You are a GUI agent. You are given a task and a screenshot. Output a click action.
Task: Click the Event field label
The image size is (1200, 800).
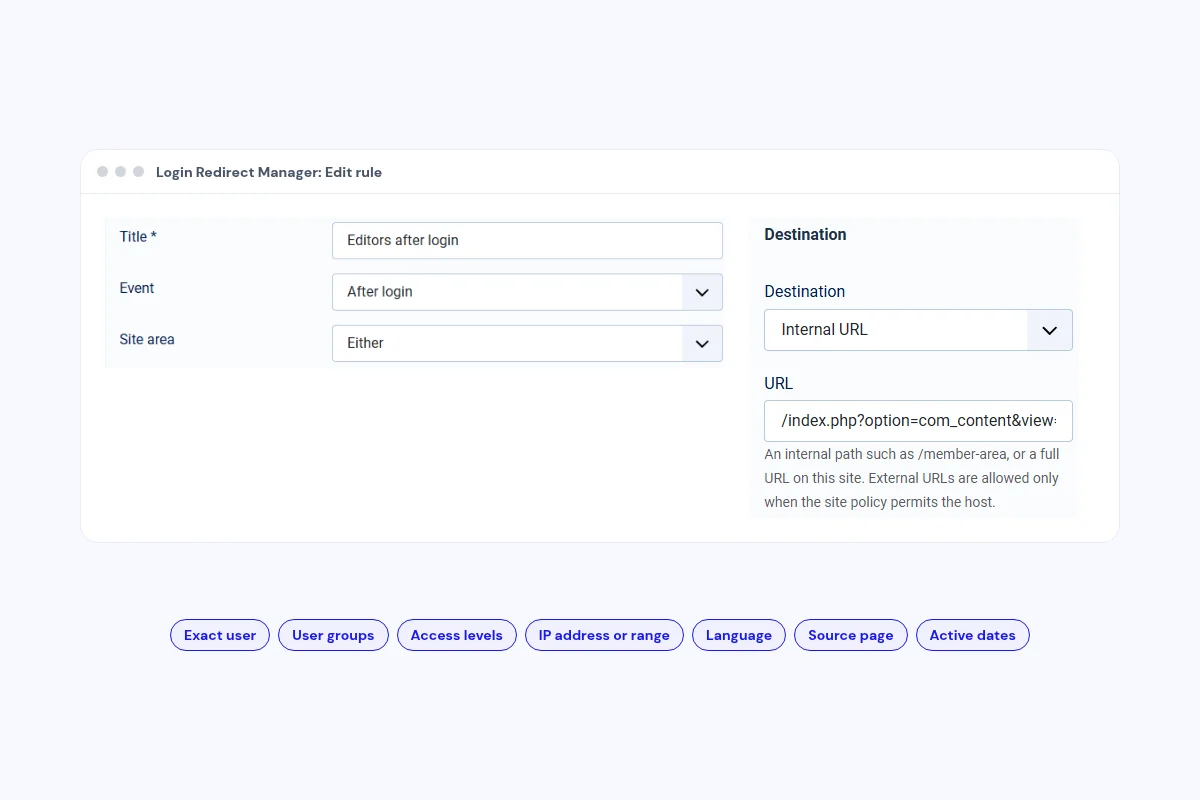[x=137, y=288]
